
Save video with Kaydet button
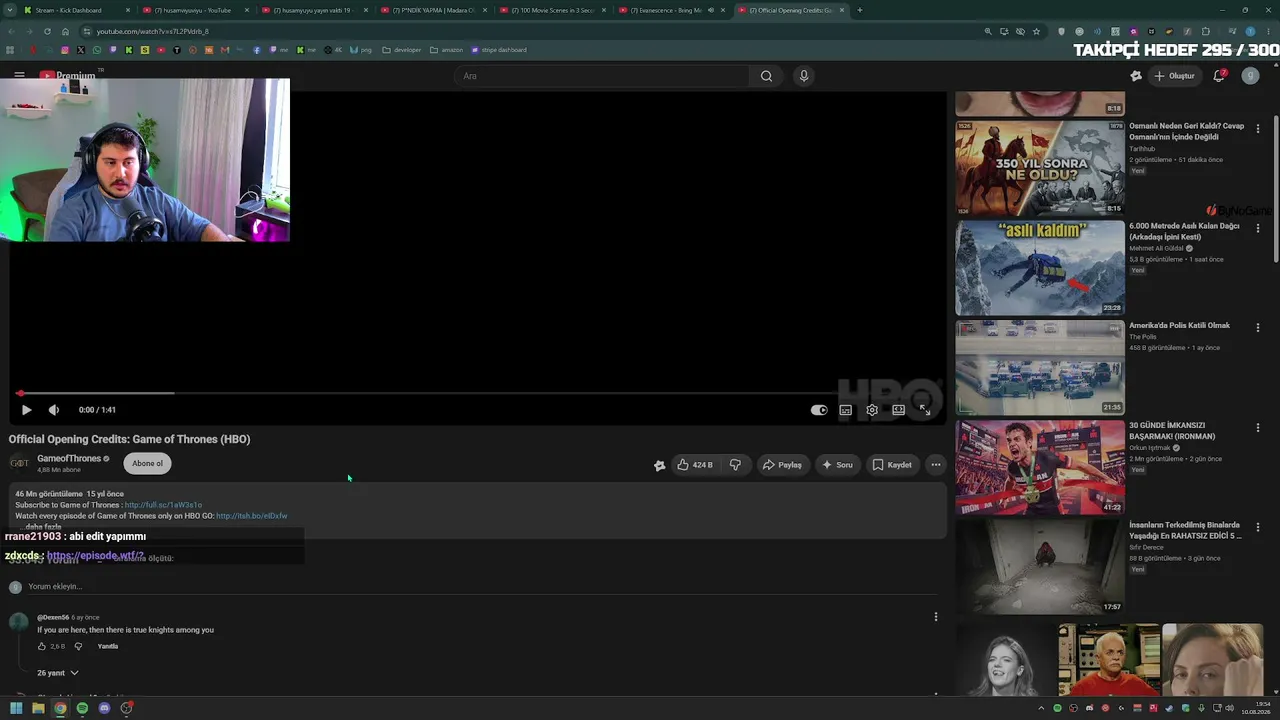(891, 465)
